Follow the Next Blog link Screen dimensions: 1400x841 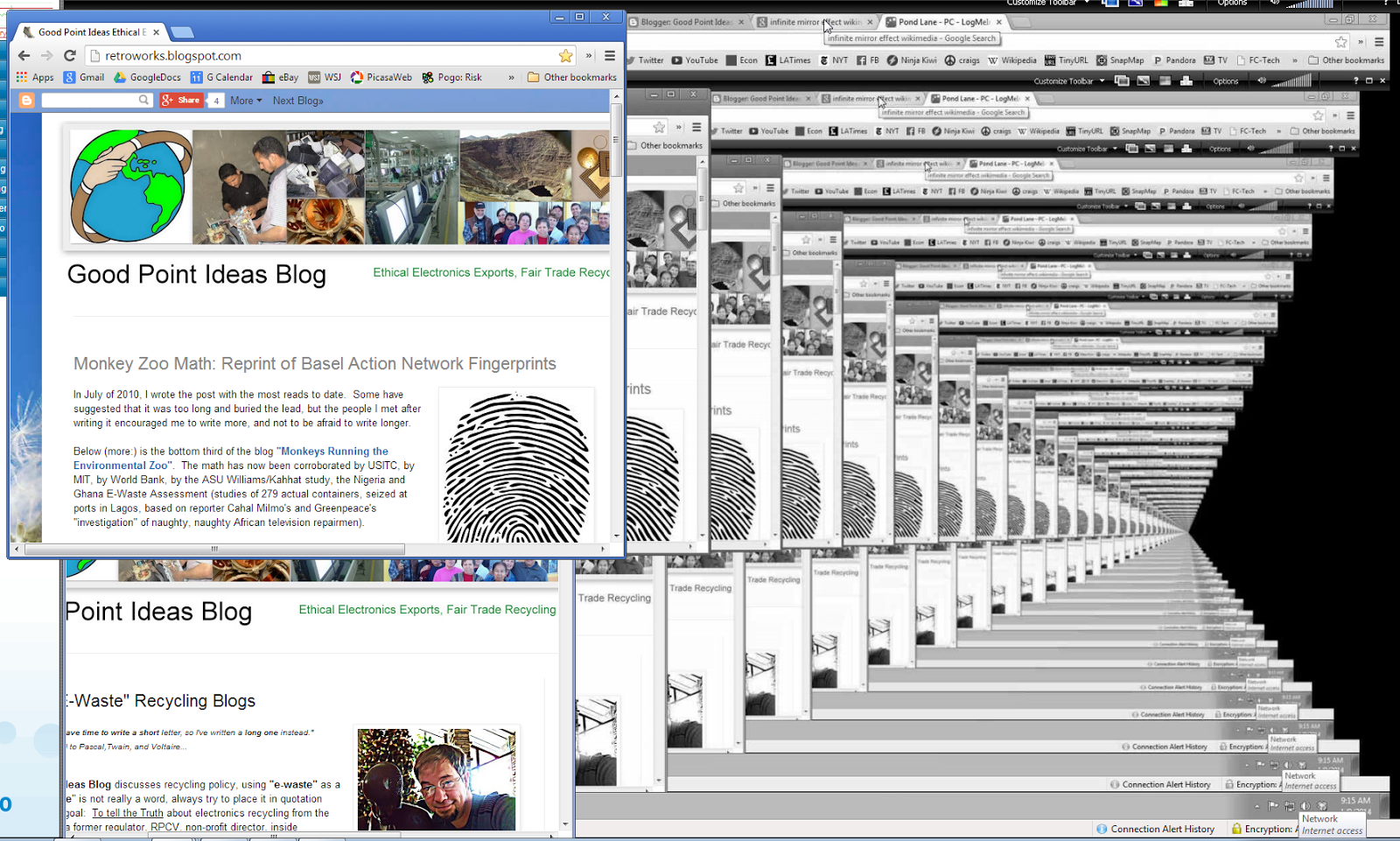pos(297,101)
